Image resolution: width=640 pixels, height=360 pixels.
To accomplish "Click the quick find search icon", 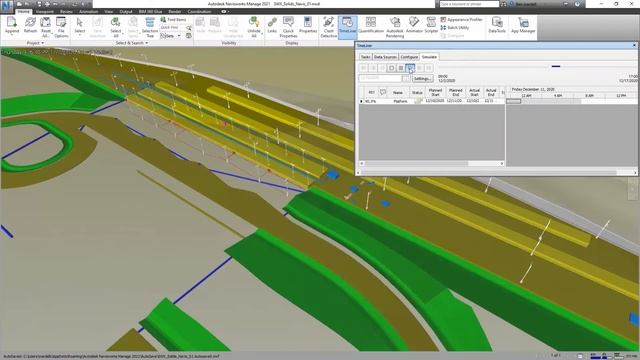I will (189, 28).
